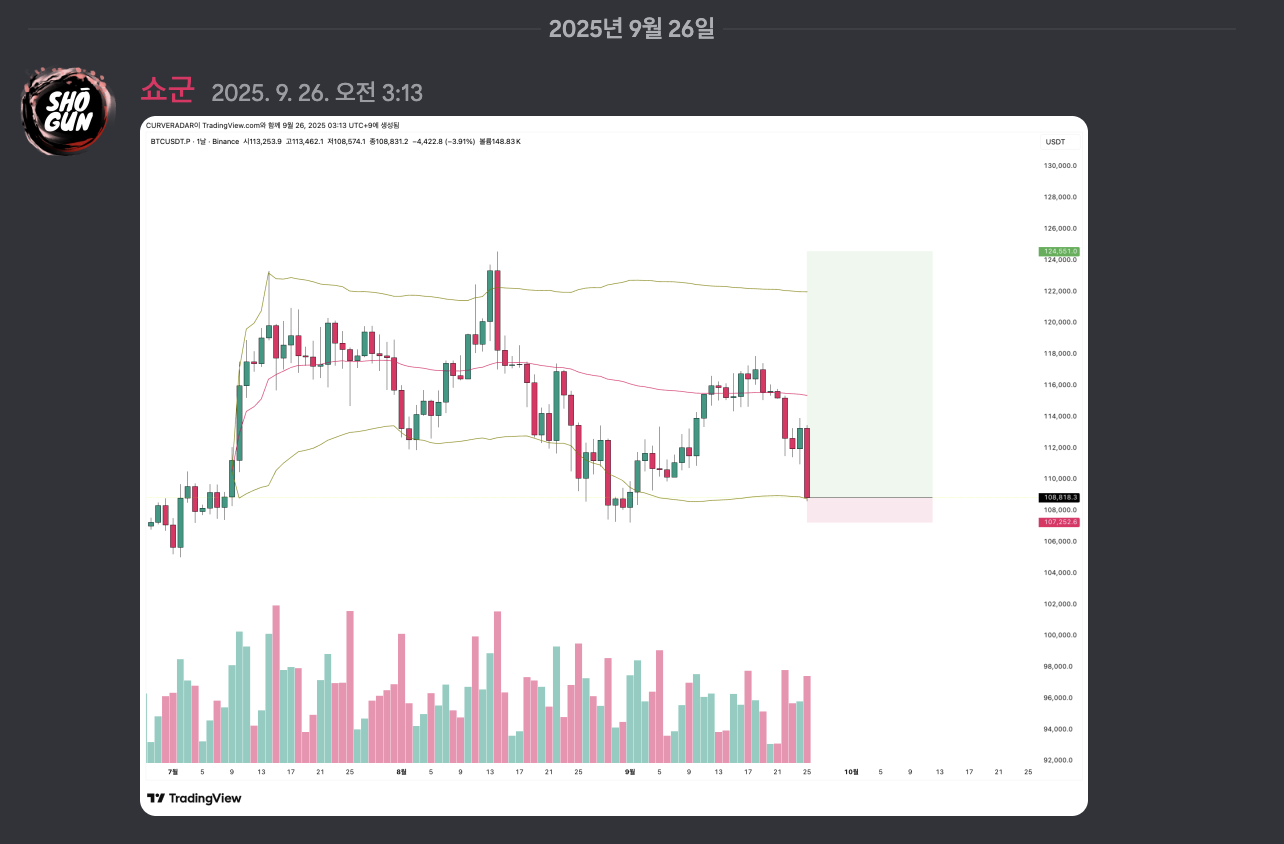Click the 10월 label on time axis
The image size is (1284, 844).
click(851, 772)
